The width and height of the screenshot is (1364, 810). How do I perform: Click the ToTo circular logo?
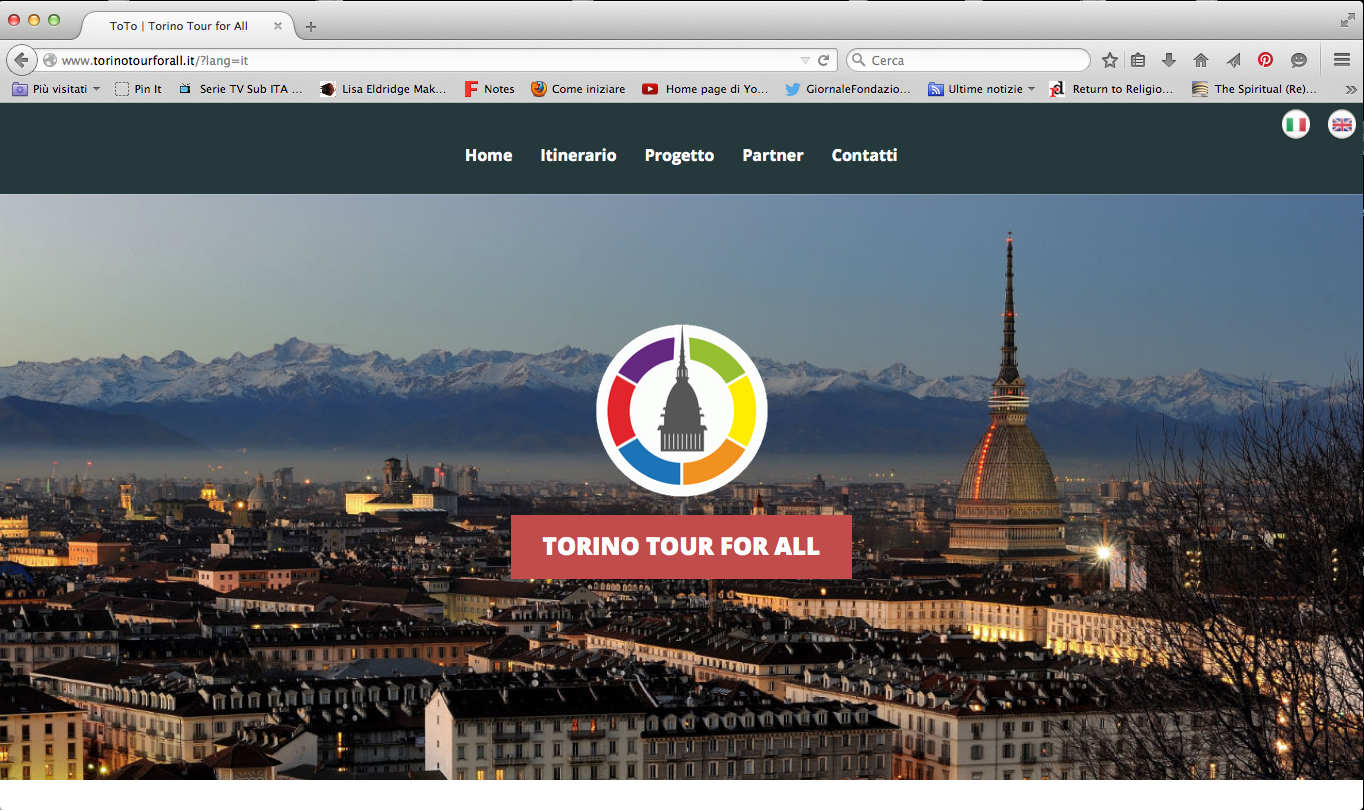(682, 410)
